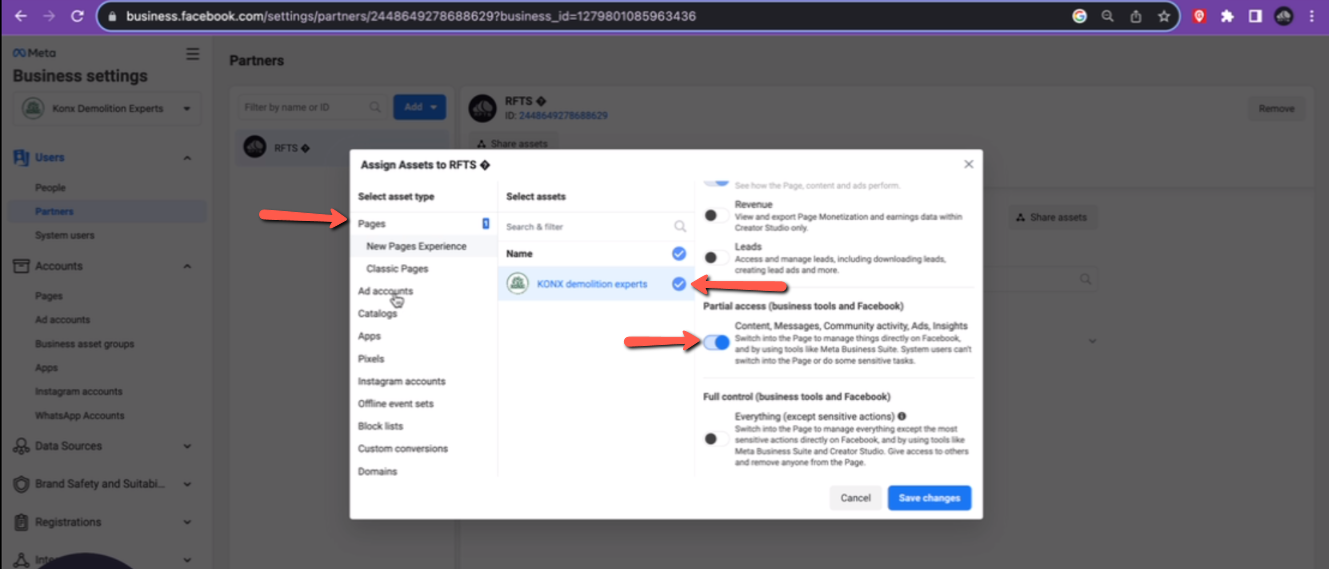Close the Assign Assets dialog
The width and height of the screenshot is (1329, 569).
tap(968, 164)
